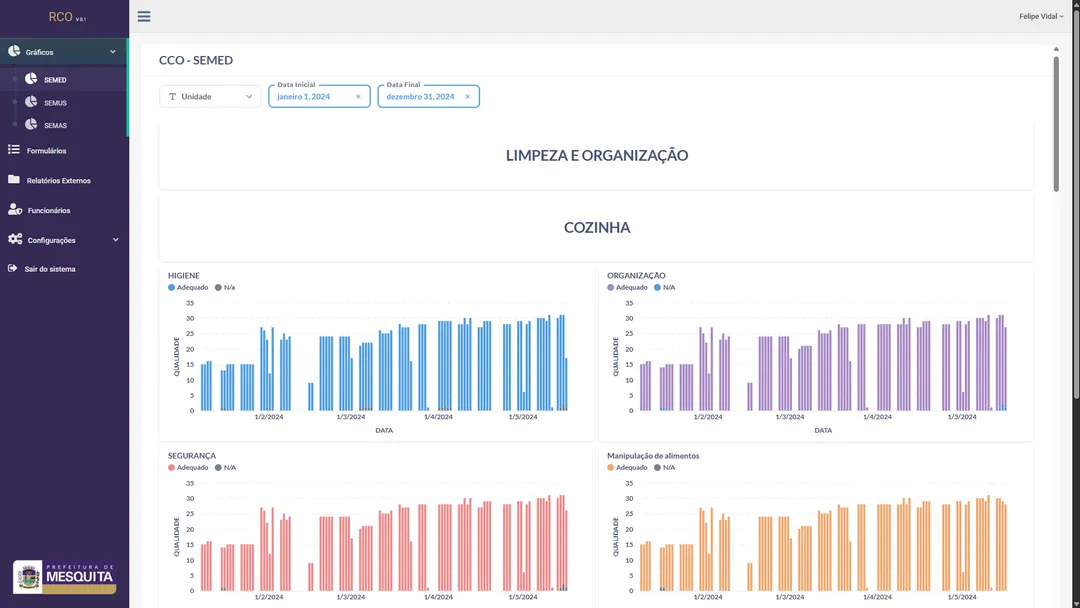This screenshot has height=608, width=1080.
Task: Toggle Adequado series on the HIGIENE chart
Action: pos(189,287)
